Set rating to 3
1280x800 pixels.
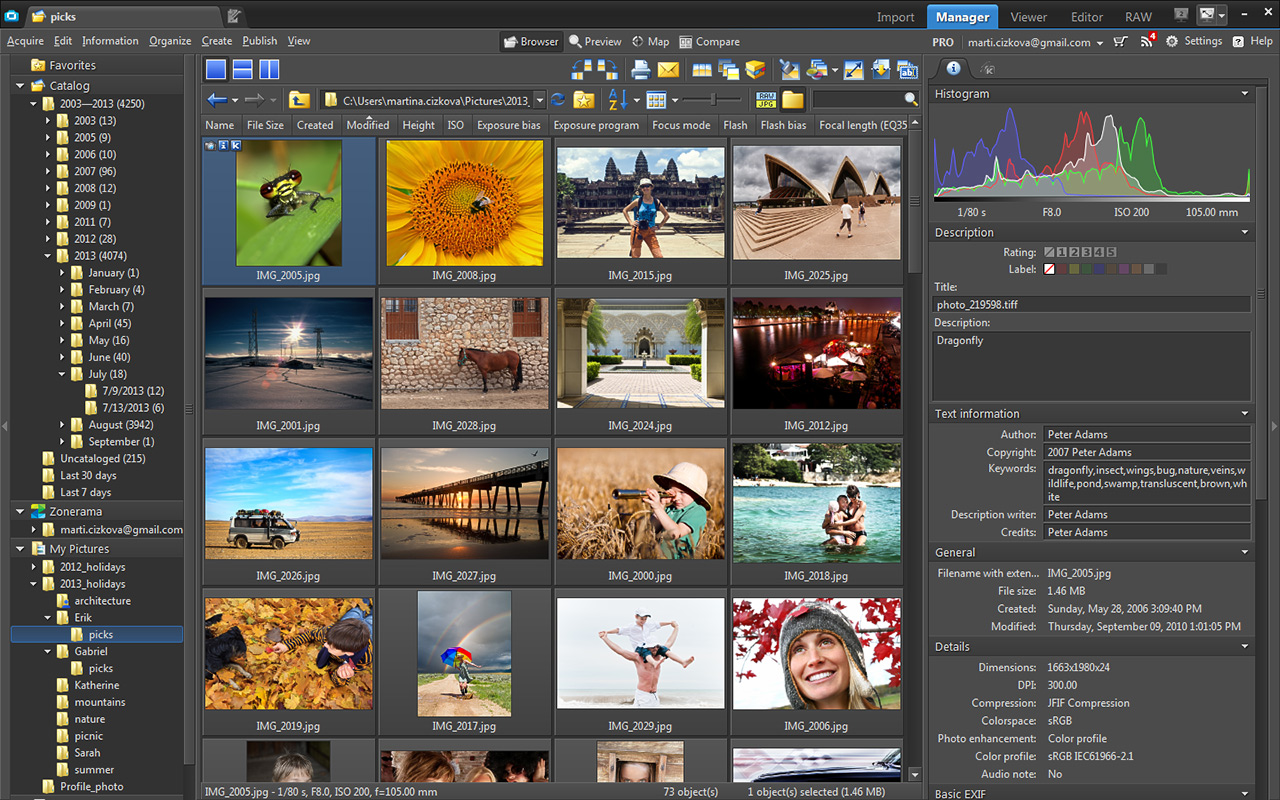coord(1087,253)
